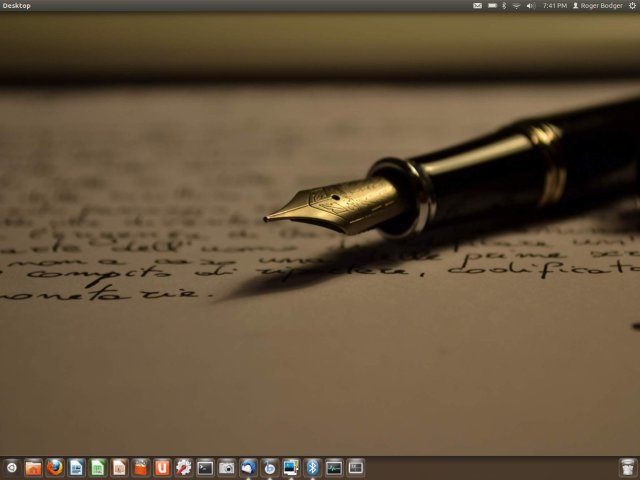Viewport: 640px width, 480px height.
Task: Open Ubuntu One from dock
Action: [162, 468]
